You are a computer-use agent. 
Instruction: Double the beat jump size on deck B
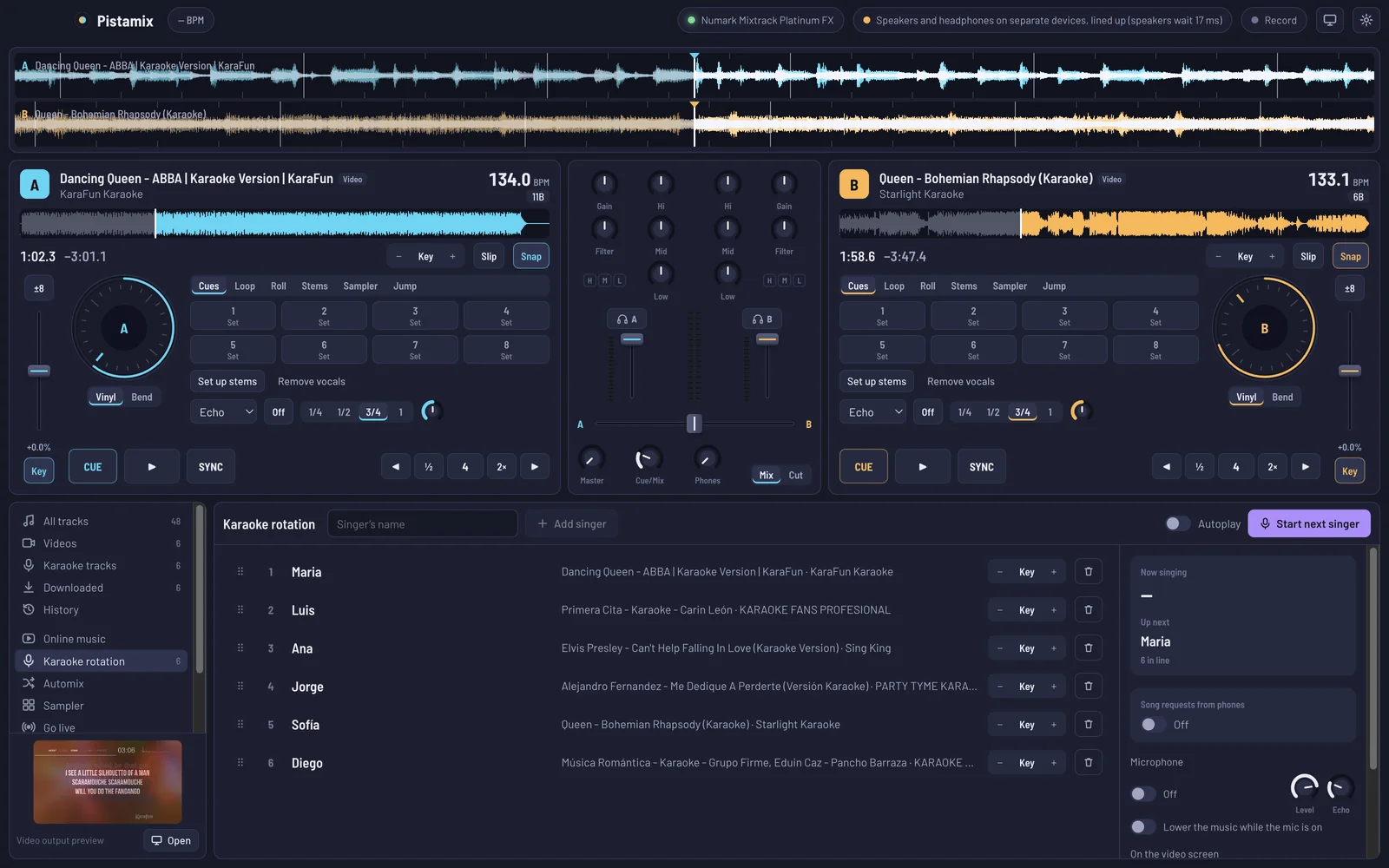(x=1273, y=467)
